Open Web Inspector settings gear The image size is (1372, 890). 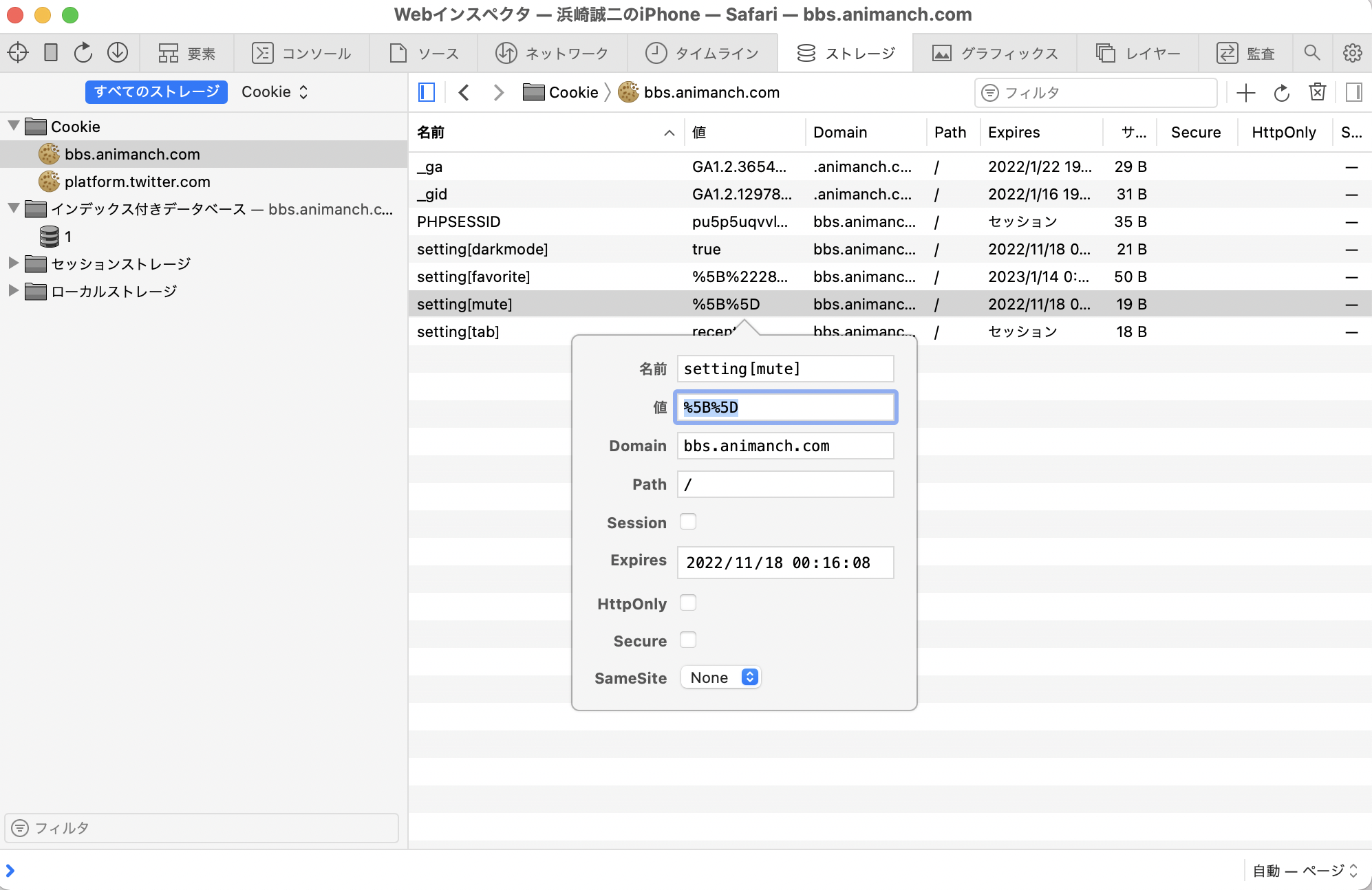1352,53
